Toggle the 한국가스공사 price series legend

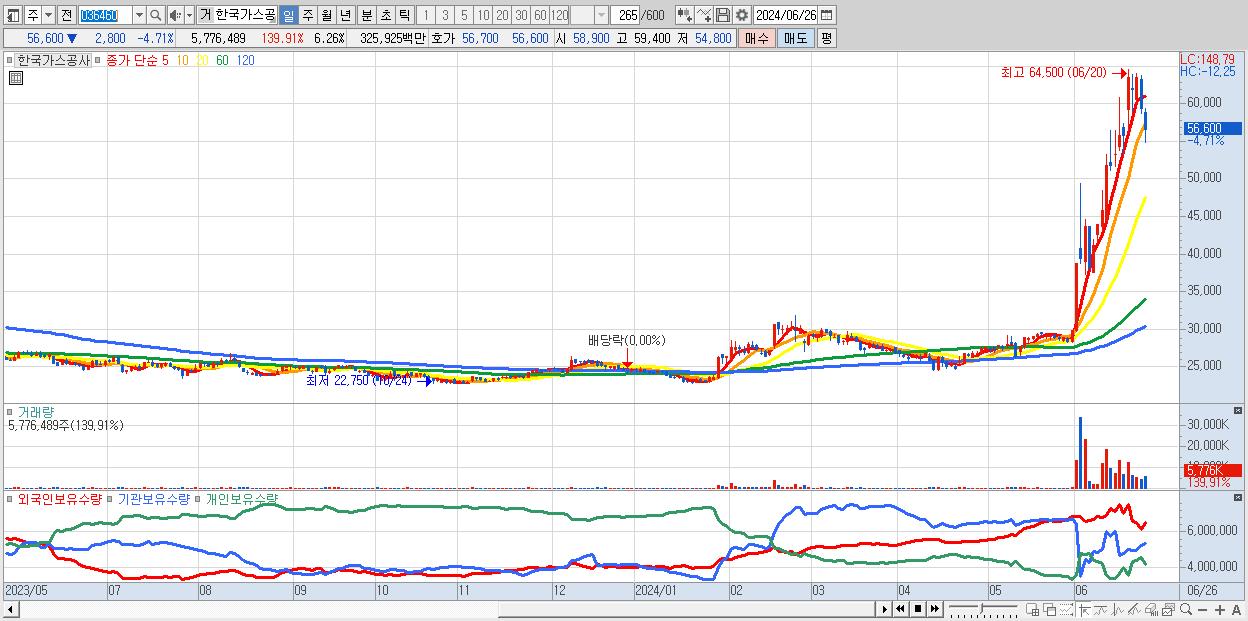53,61
